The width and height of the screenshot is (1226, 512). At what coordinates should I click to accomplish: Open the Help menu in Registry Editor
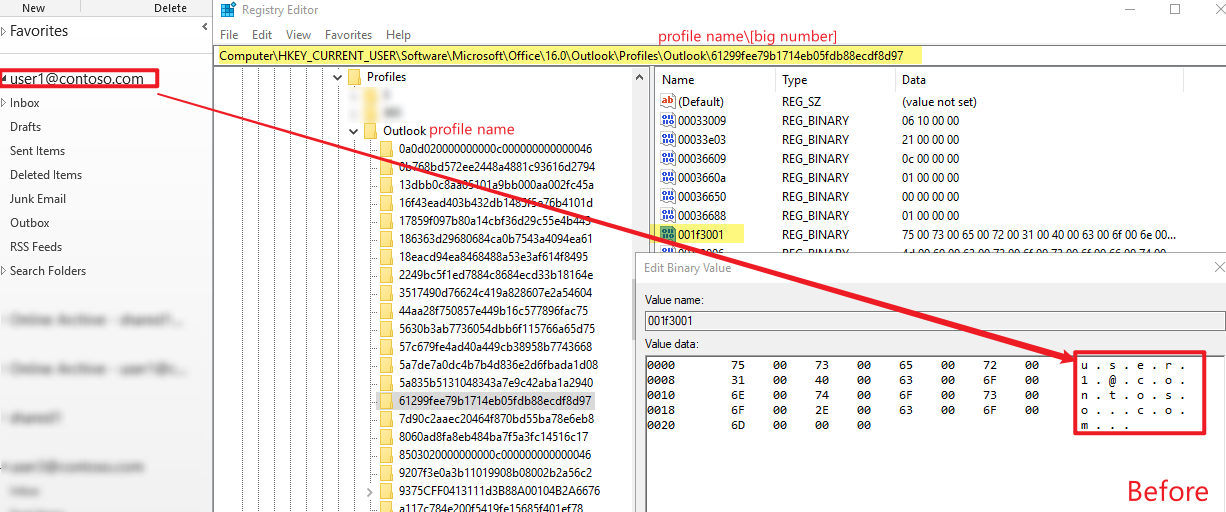click(398, 35)
